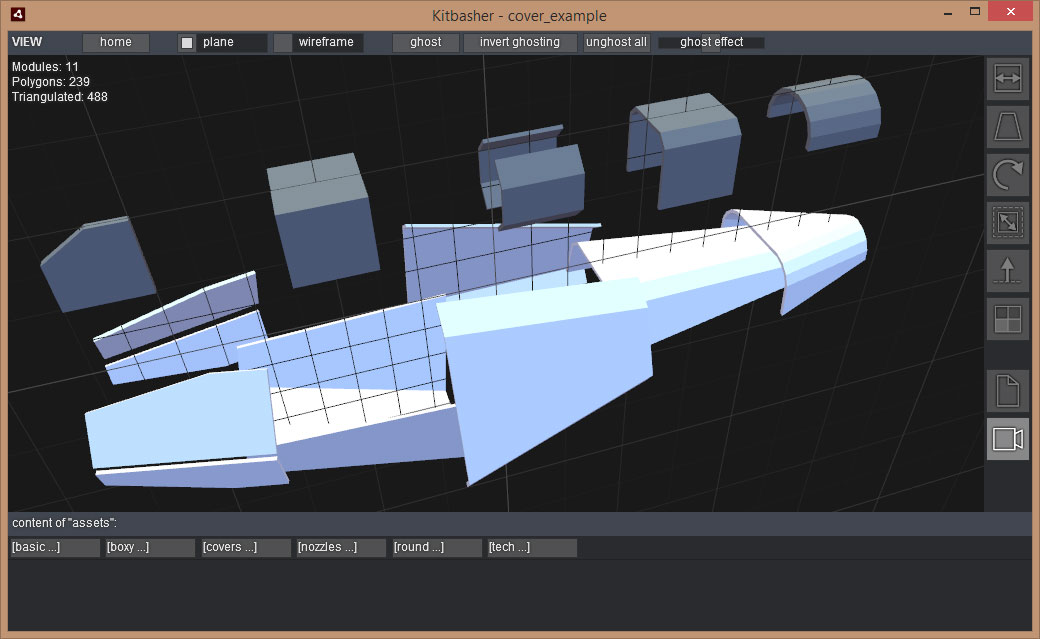Toggle the highlighted video camera icon
The image size is (1040, 639).
pos(1007,439)
